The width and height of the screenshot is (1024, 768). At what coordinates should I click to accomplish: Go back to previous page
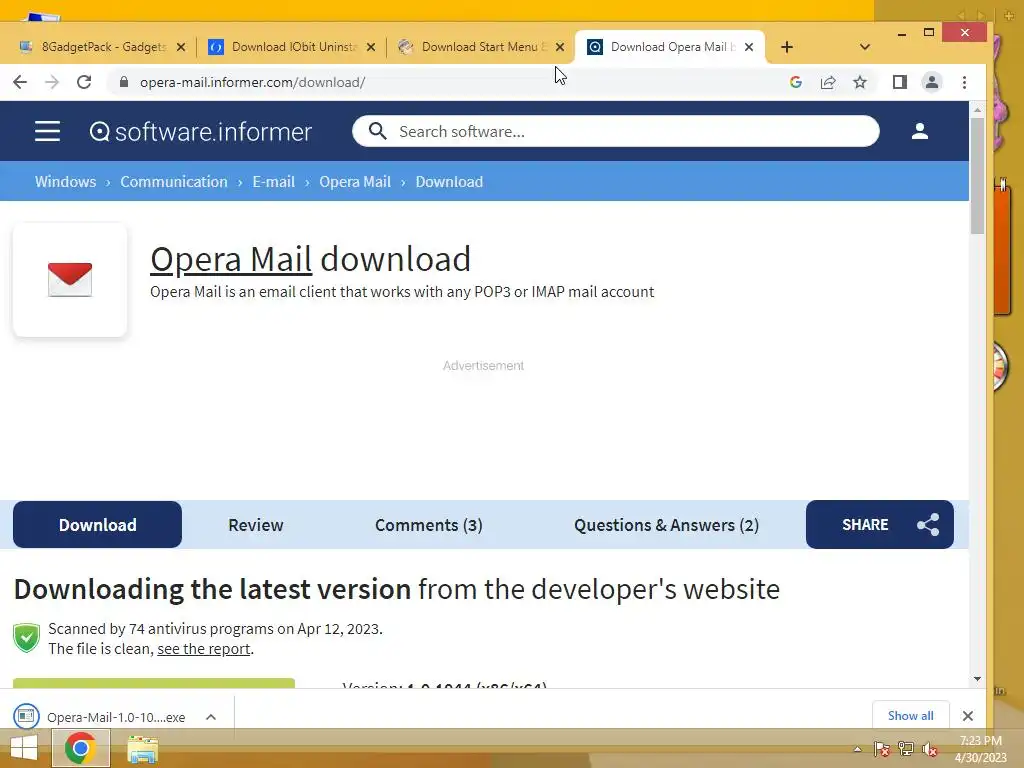20,82
